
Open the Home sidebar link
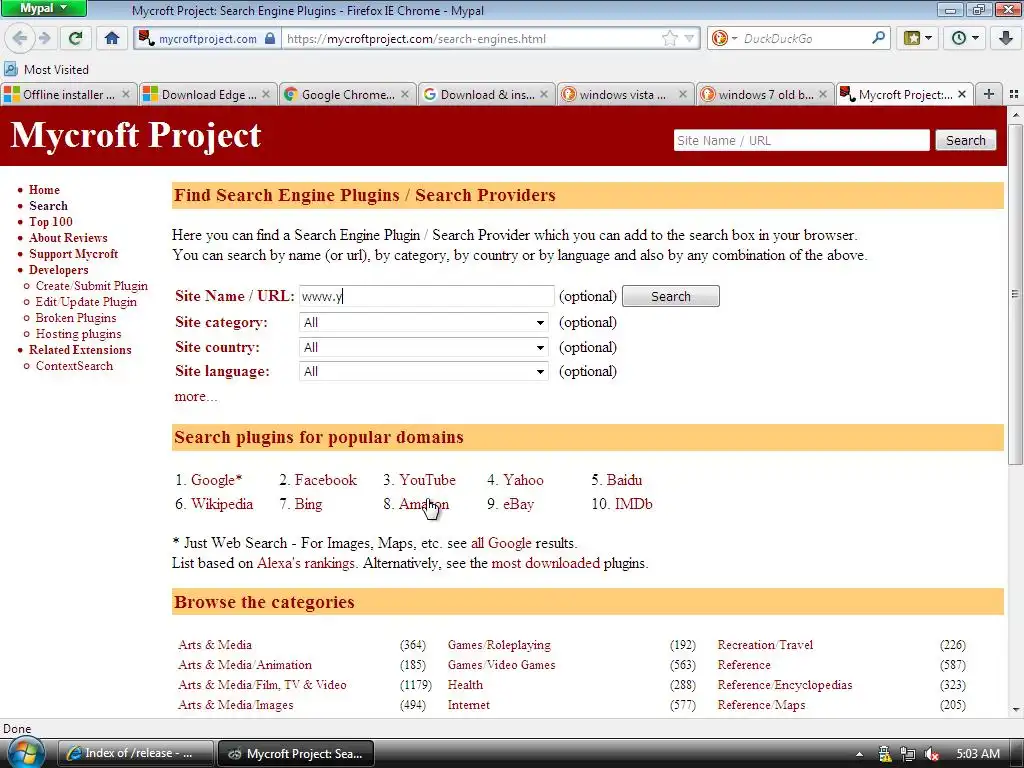(44, 190)
